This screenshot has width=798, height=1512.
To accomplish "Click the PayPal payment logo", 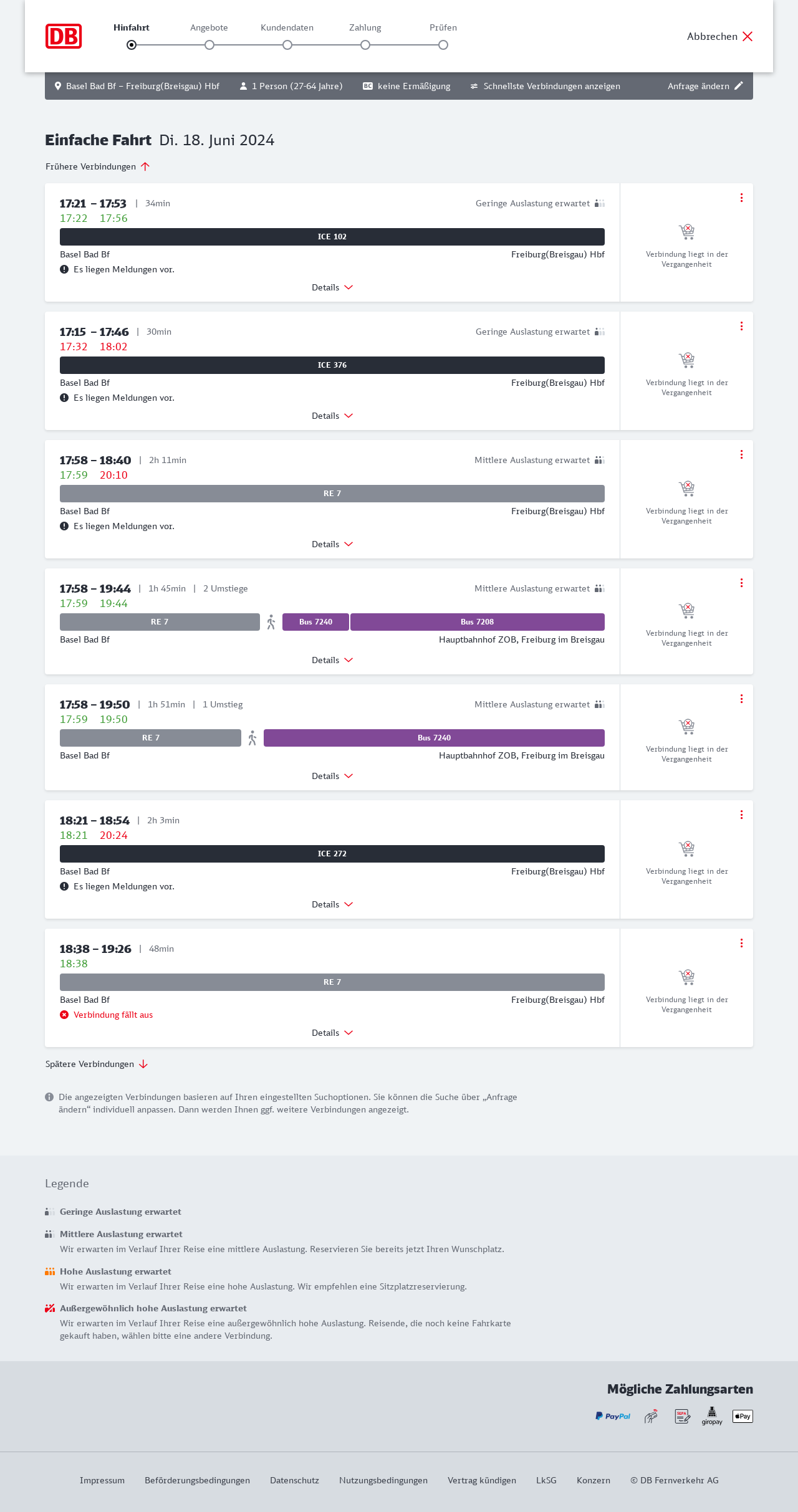I will pyautogui.click(x=613, y=1416).
